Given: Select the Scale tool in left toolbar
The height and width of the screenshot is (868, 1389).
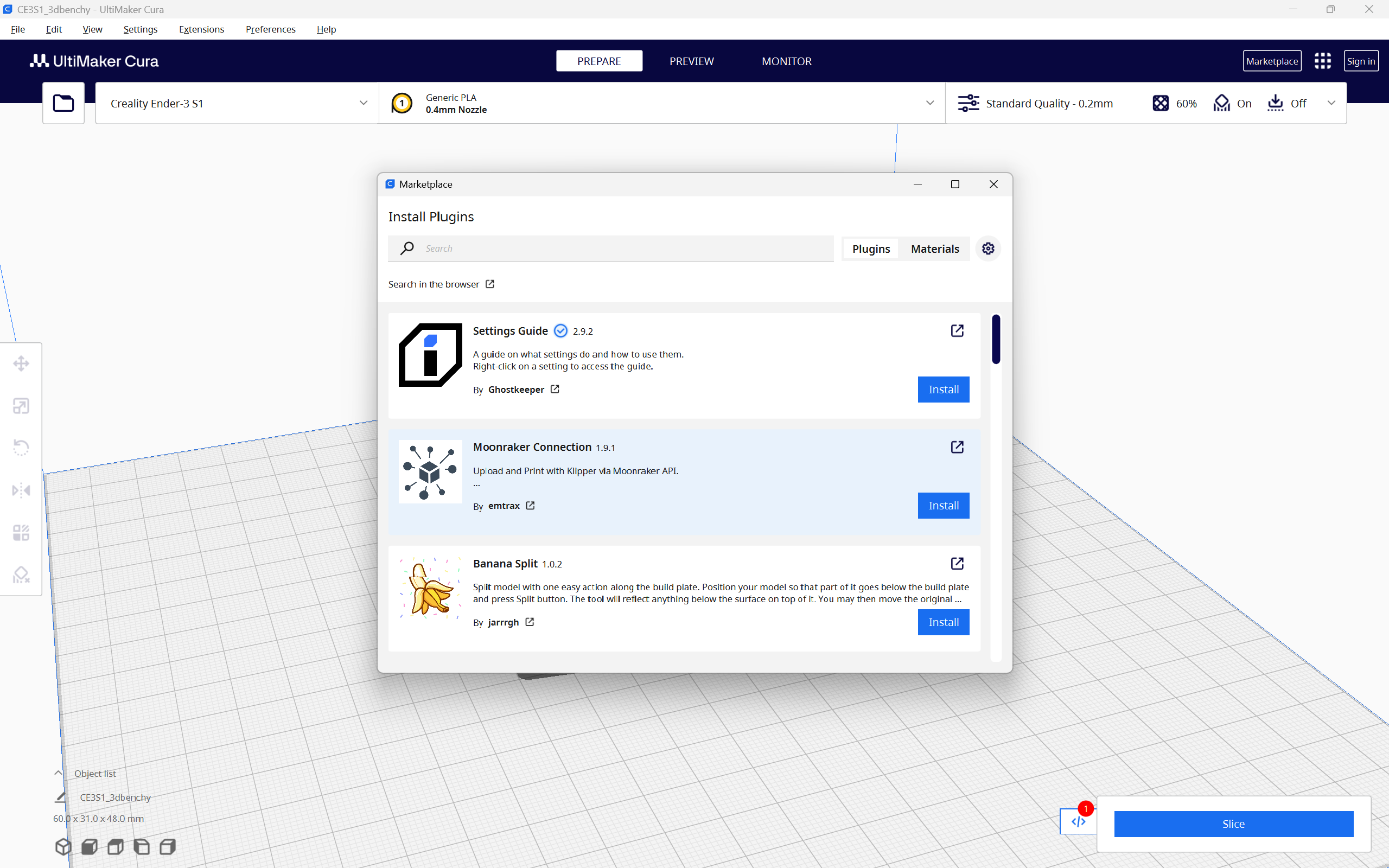Looking at the screenshot, I should (21, 406).
